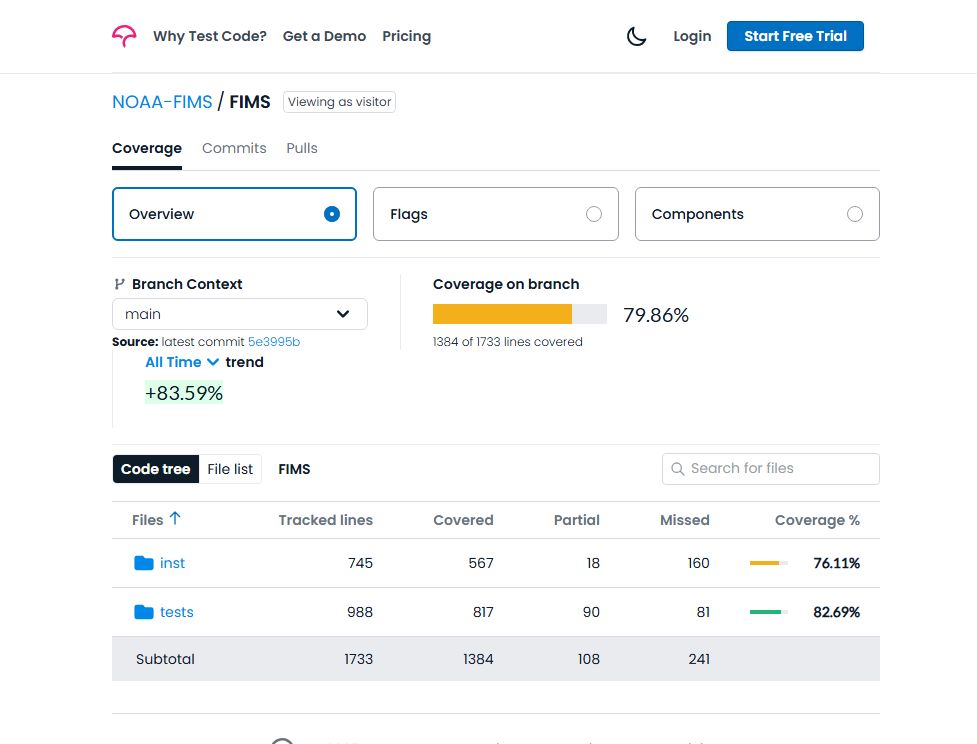Switch to File list view
Screen dimensions: 977x744
[x=230, y=469]
